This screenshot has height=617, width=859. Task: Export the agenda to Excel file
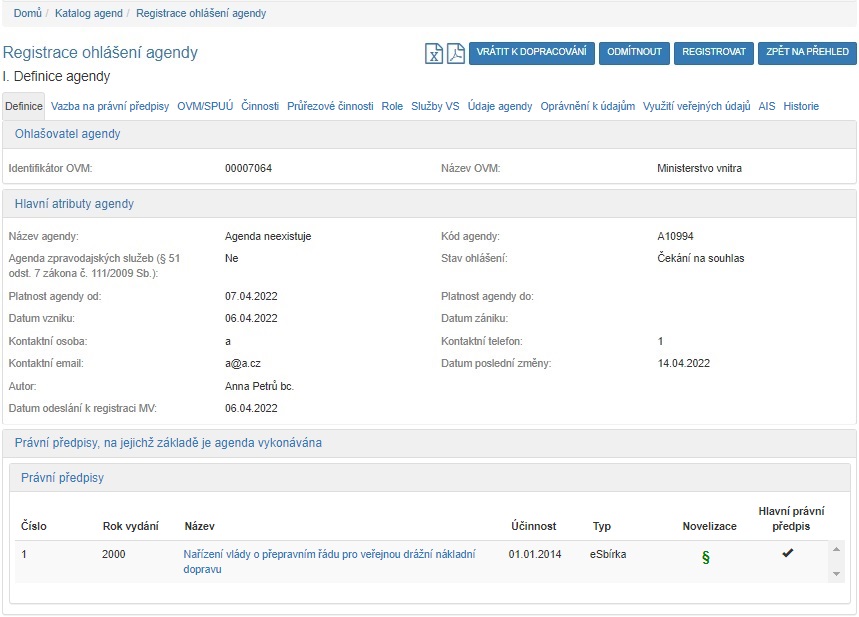[x=434, y=53]
